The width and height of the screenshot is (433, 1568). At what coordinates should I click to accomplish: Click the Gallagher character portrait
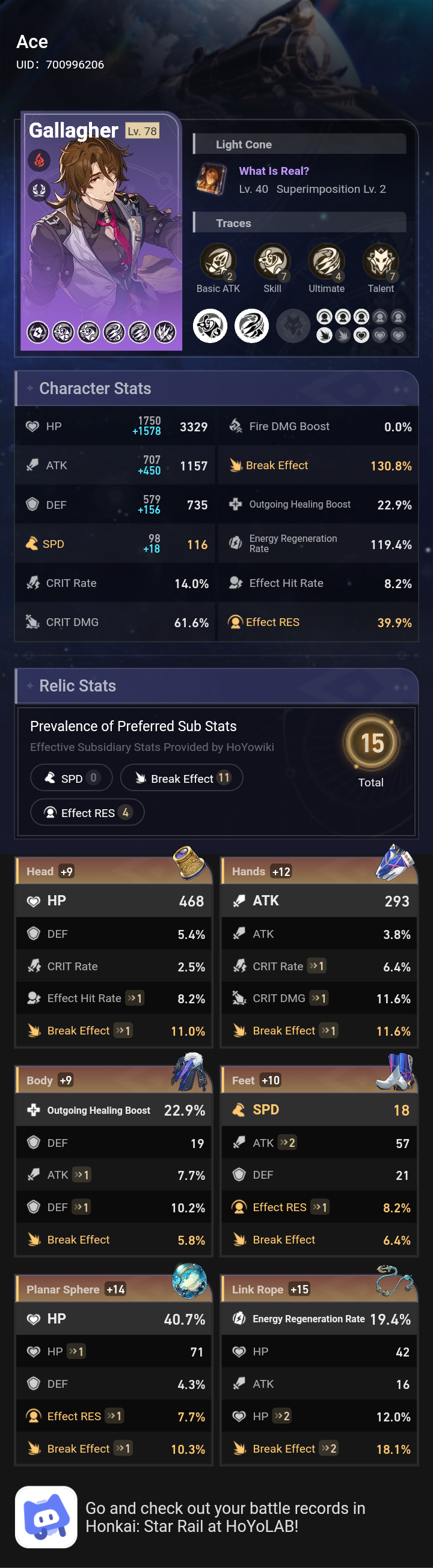(x=102, y=231)
